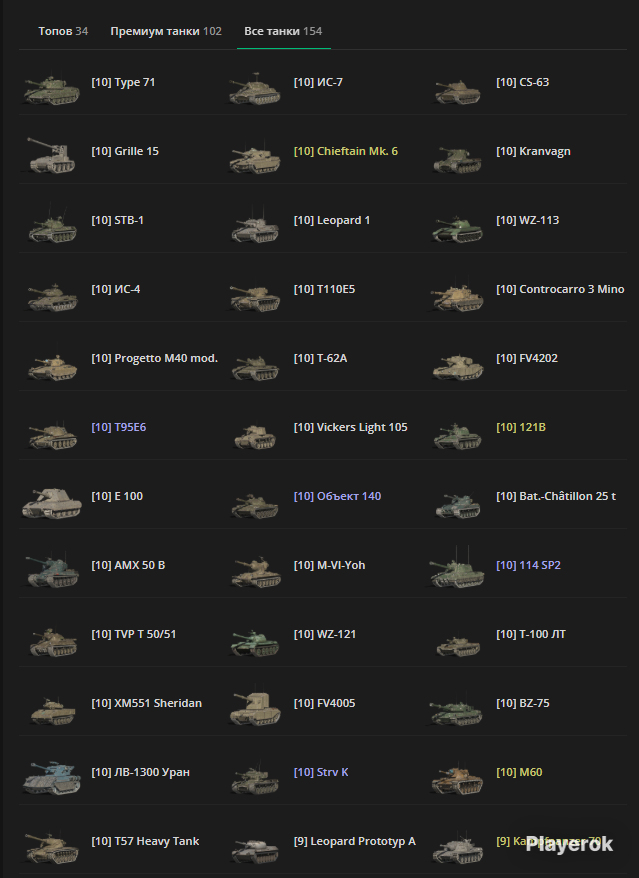Select the Все танки 154 tab
The image size is (639, 878).
click(x=283, y=31)
